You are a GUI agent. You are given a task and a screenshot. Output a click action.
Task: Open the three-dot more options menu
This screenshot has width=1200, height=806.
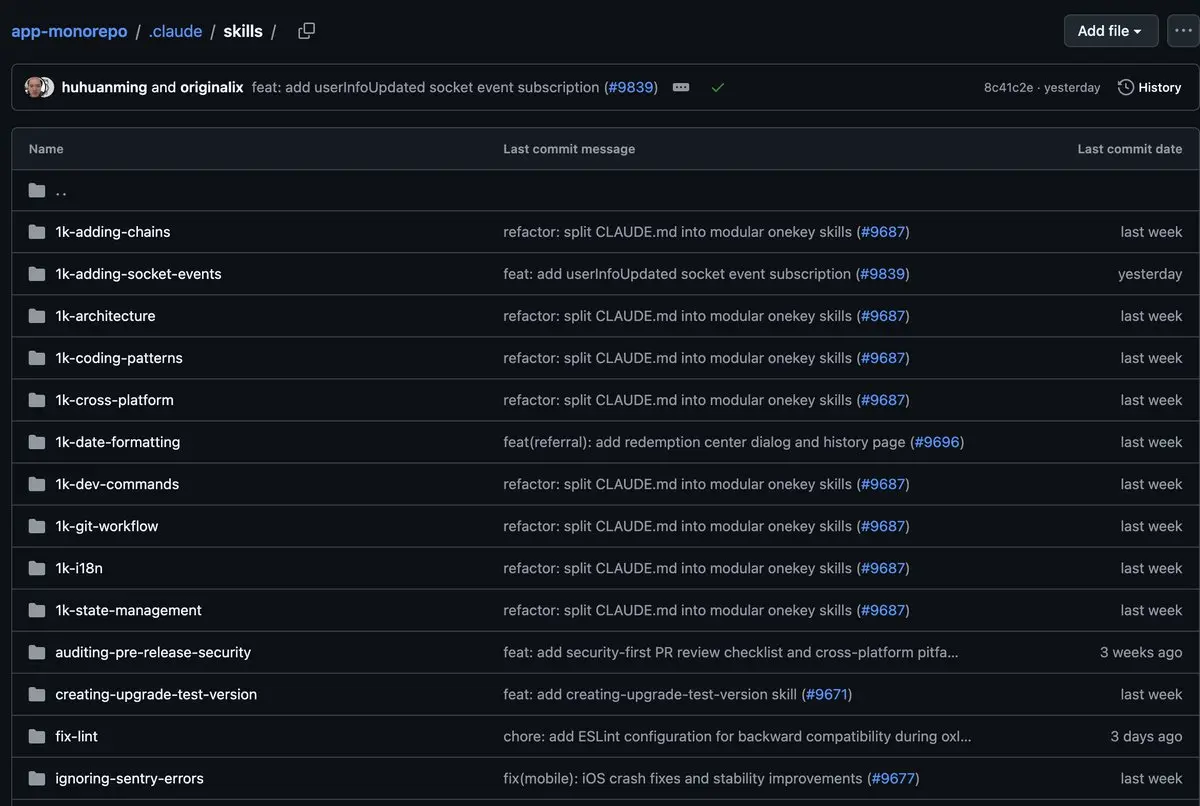[1181, 31]
